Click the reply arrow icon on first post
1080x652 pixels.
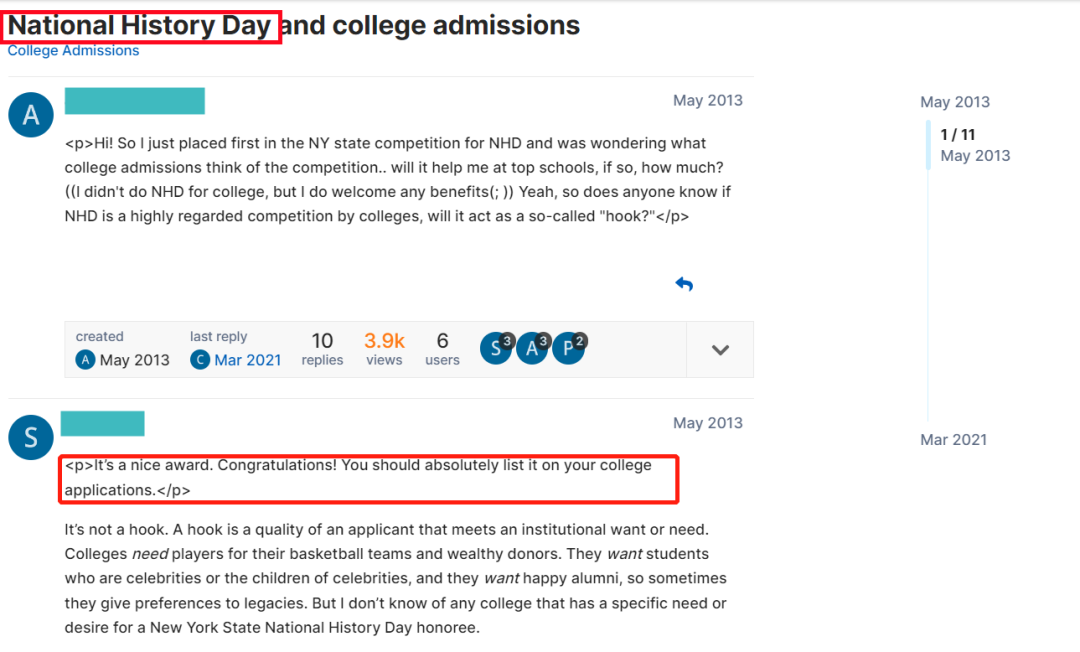(x=684, y=284)
